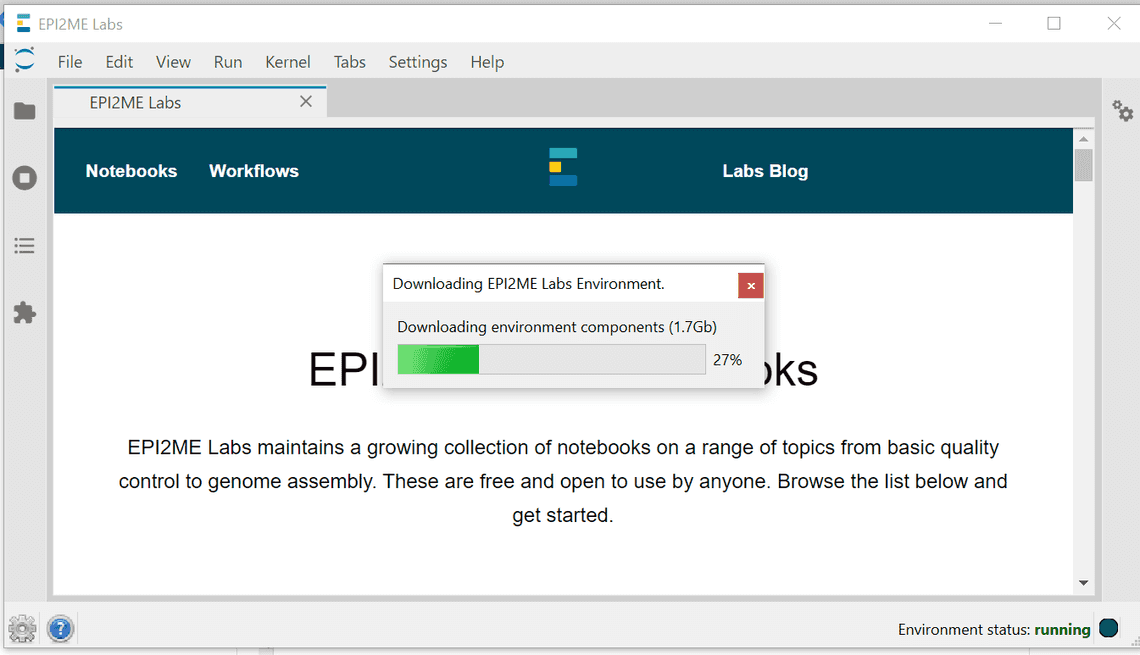Screen dimensions: 1140x655
Task: Close the EPI2ME Labs tab
Action: coord(306,101)
